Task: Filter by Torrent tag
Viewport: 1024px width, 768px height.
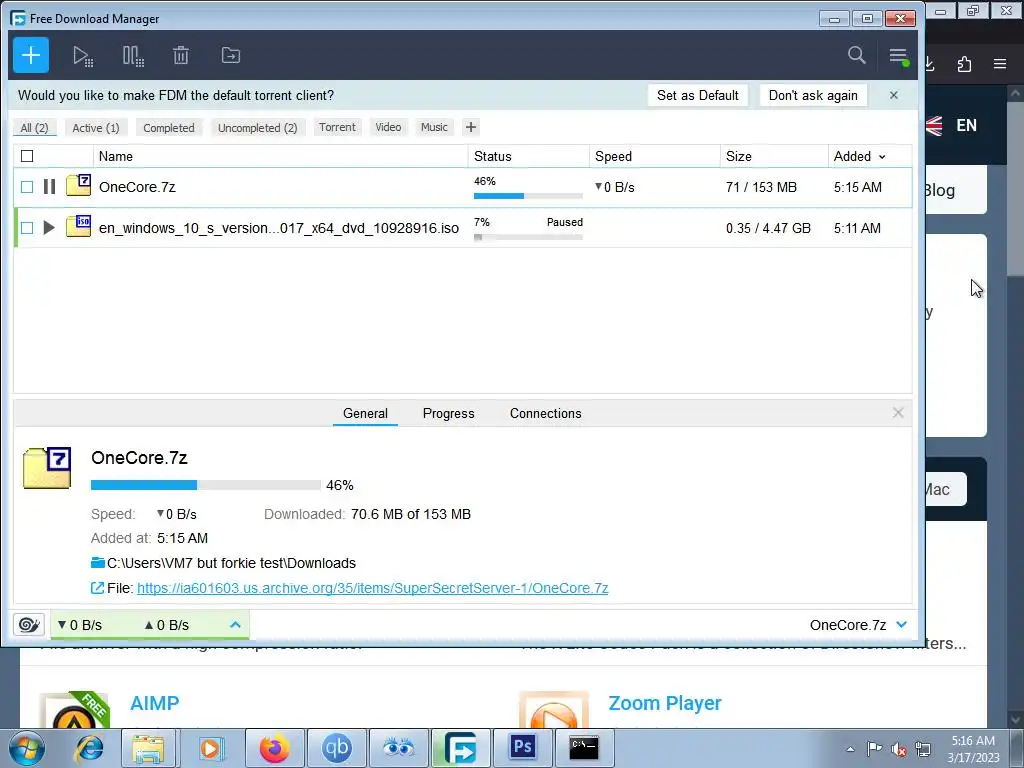Action: 338,127
